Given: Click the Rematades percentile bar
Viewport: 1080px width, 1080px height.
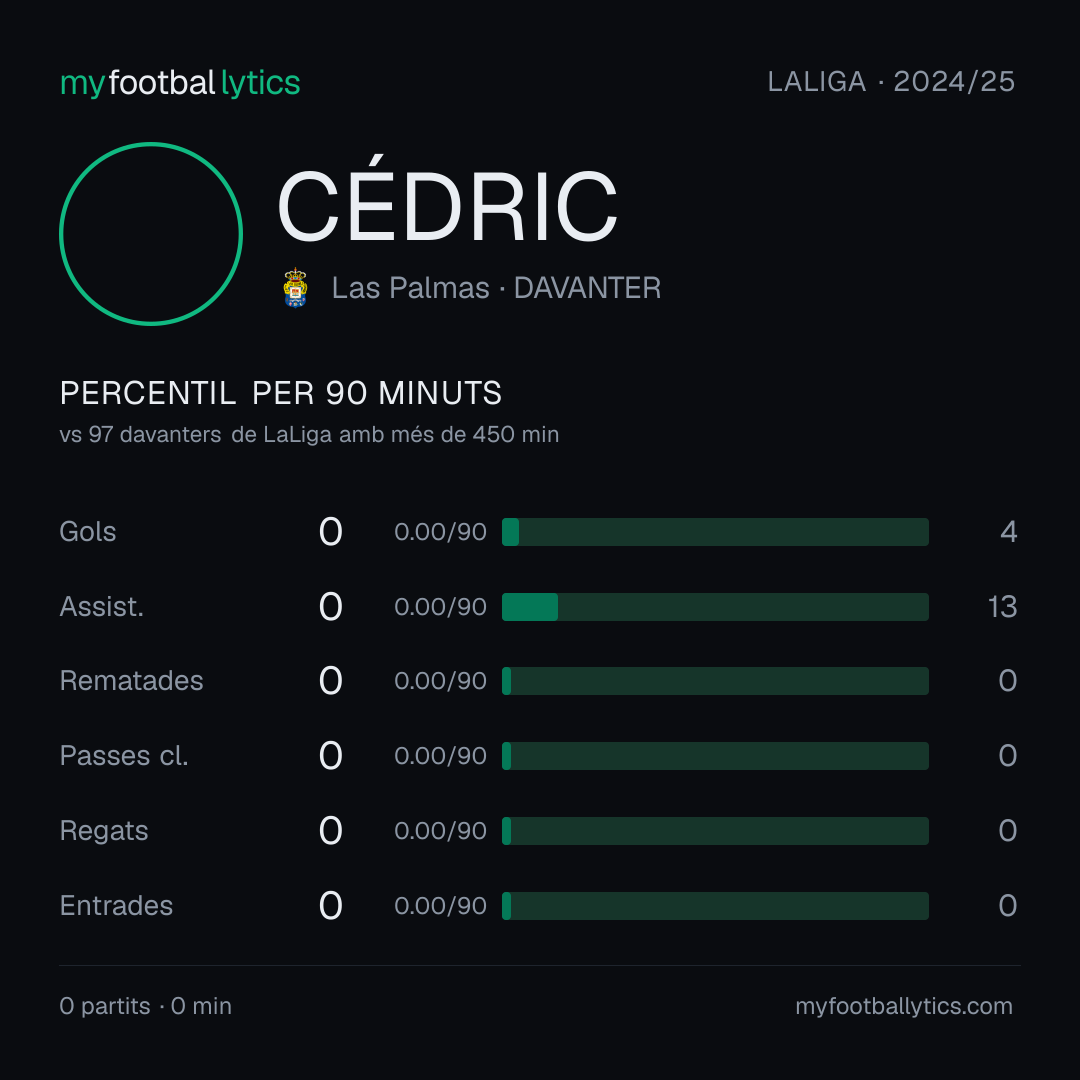Looking at the screenshot, I should tap(715, 681).
